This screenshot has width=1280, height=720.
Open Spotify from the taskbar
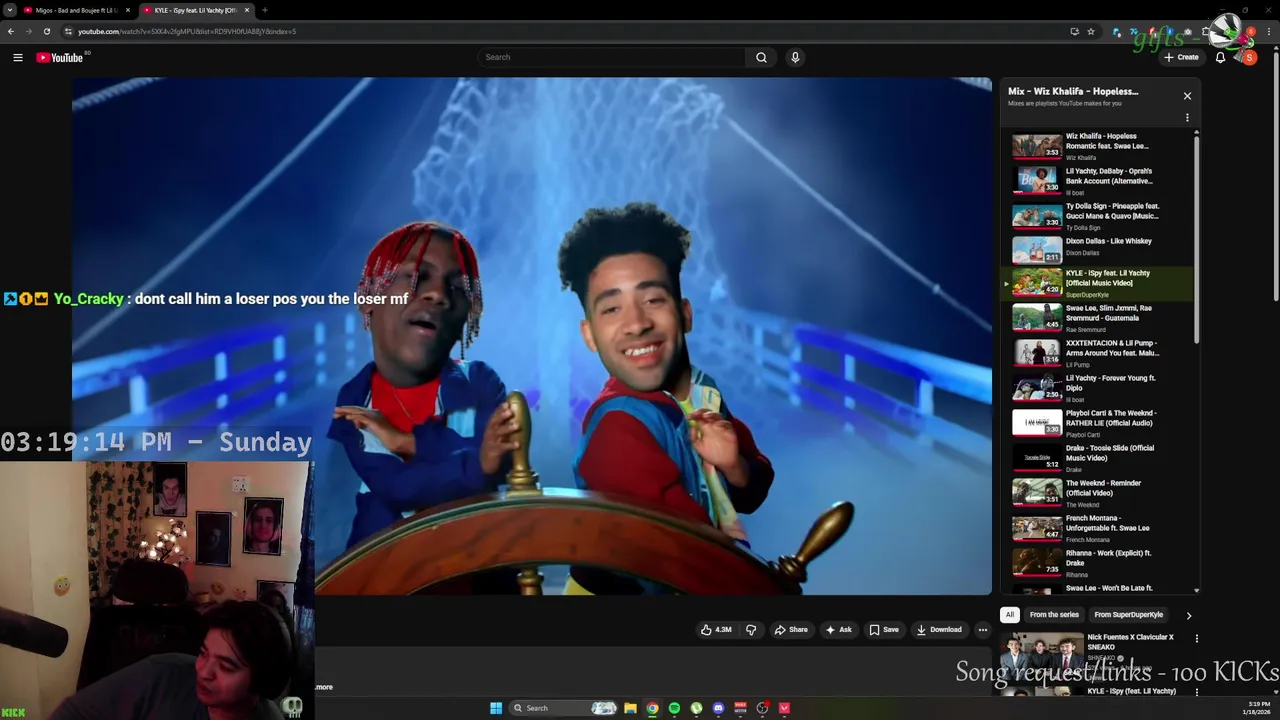click(674, 708)
